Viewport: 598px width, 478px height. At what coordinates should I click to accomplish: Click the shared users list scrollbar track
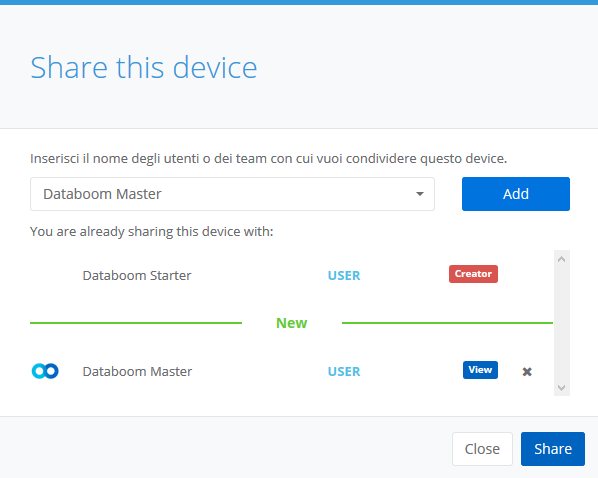pyautogui.click(x=561, y=323)
